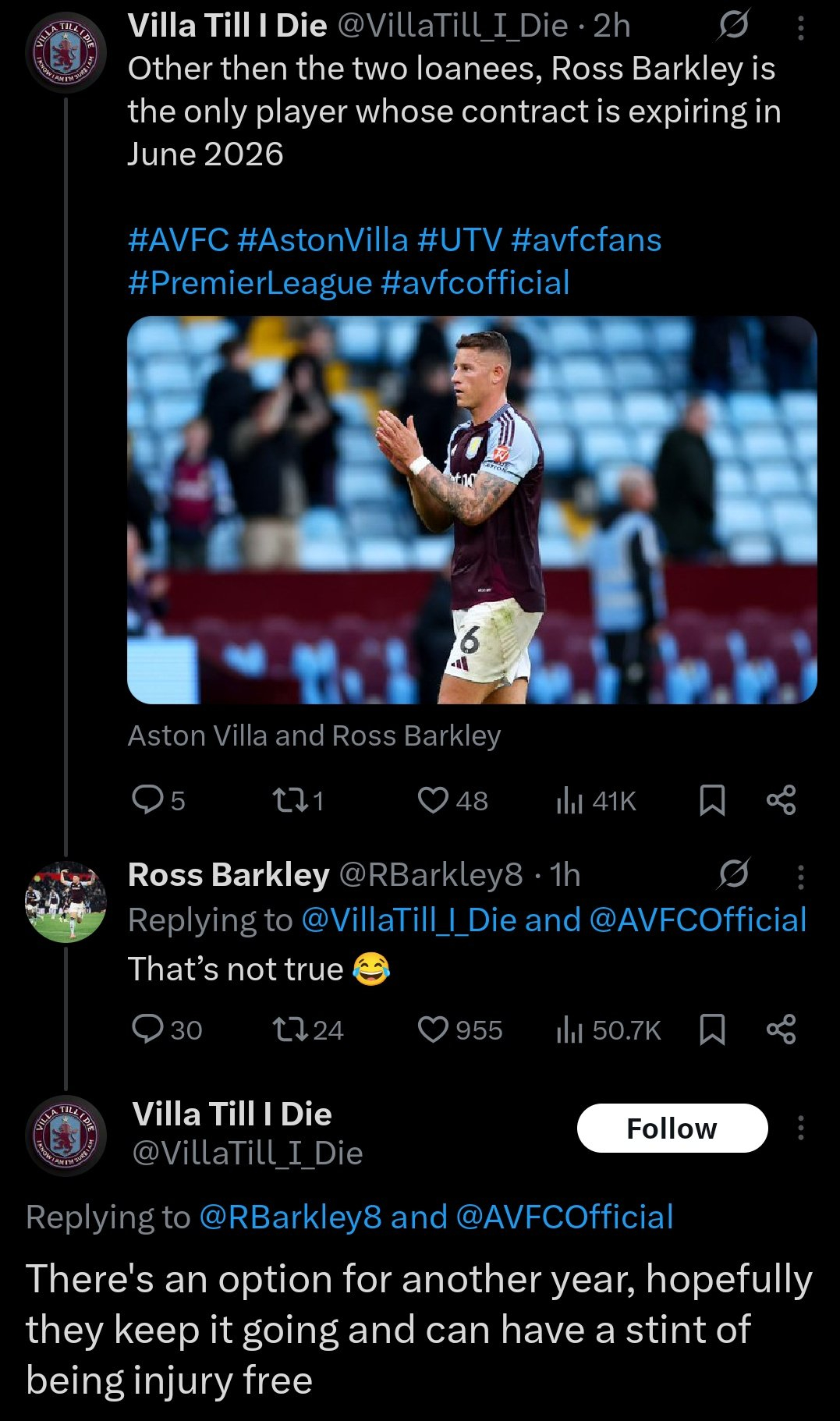Open more options on top post
This screenshot has width=840, height=1421.
pyautogui.click(x=800, y=28)
